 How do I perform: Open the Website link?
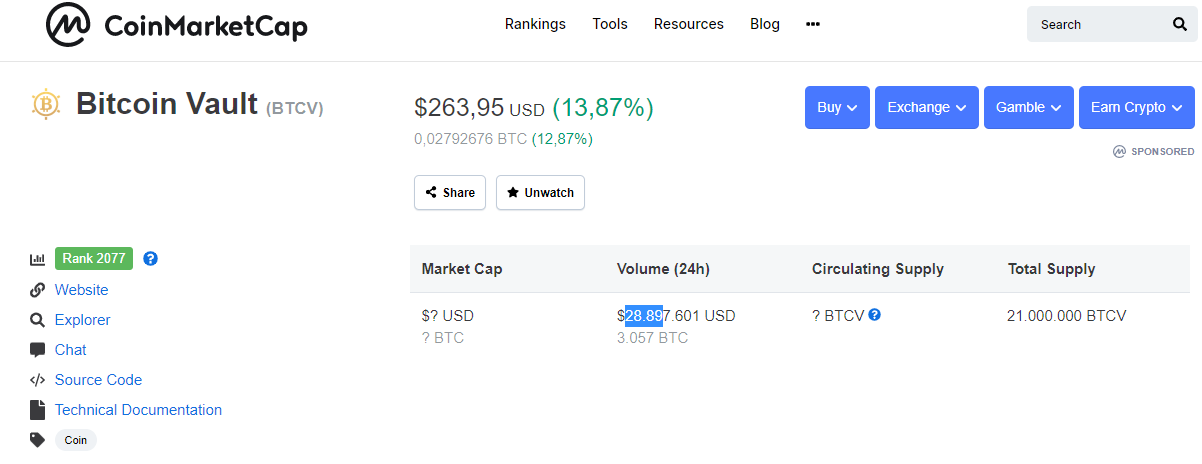(x=81, y=290)
